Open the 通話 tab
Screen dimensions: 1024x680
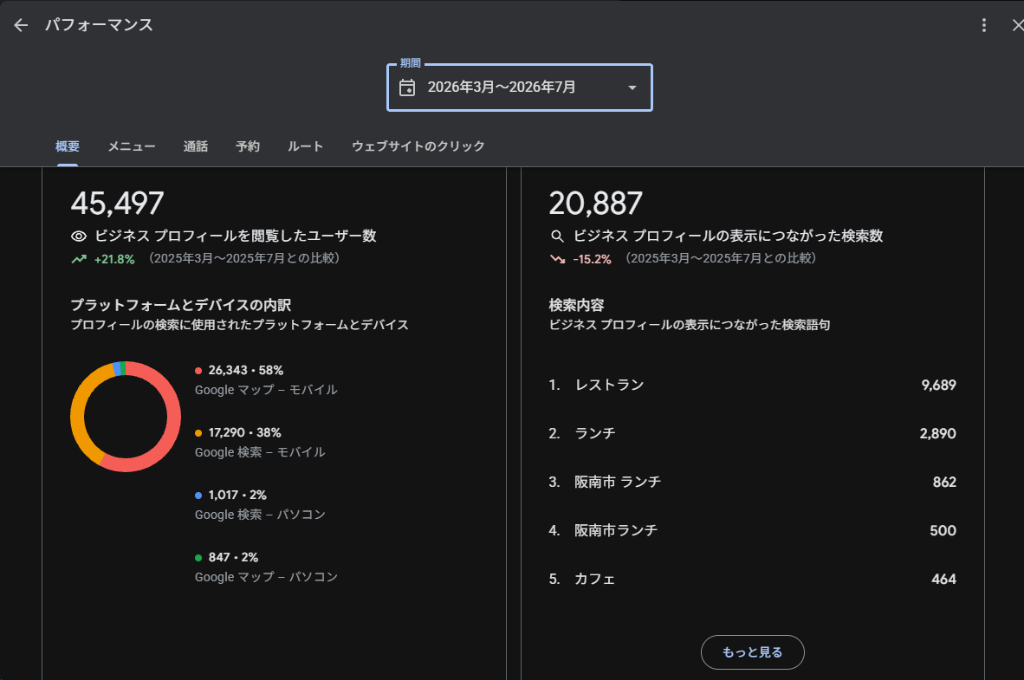195,146
